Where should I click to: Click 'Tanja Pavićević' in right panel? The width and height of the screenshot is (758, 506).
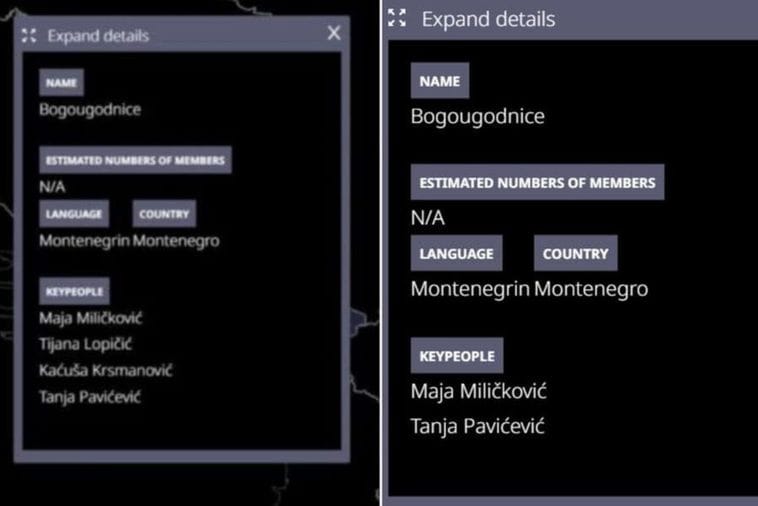(x=478, y=426)
